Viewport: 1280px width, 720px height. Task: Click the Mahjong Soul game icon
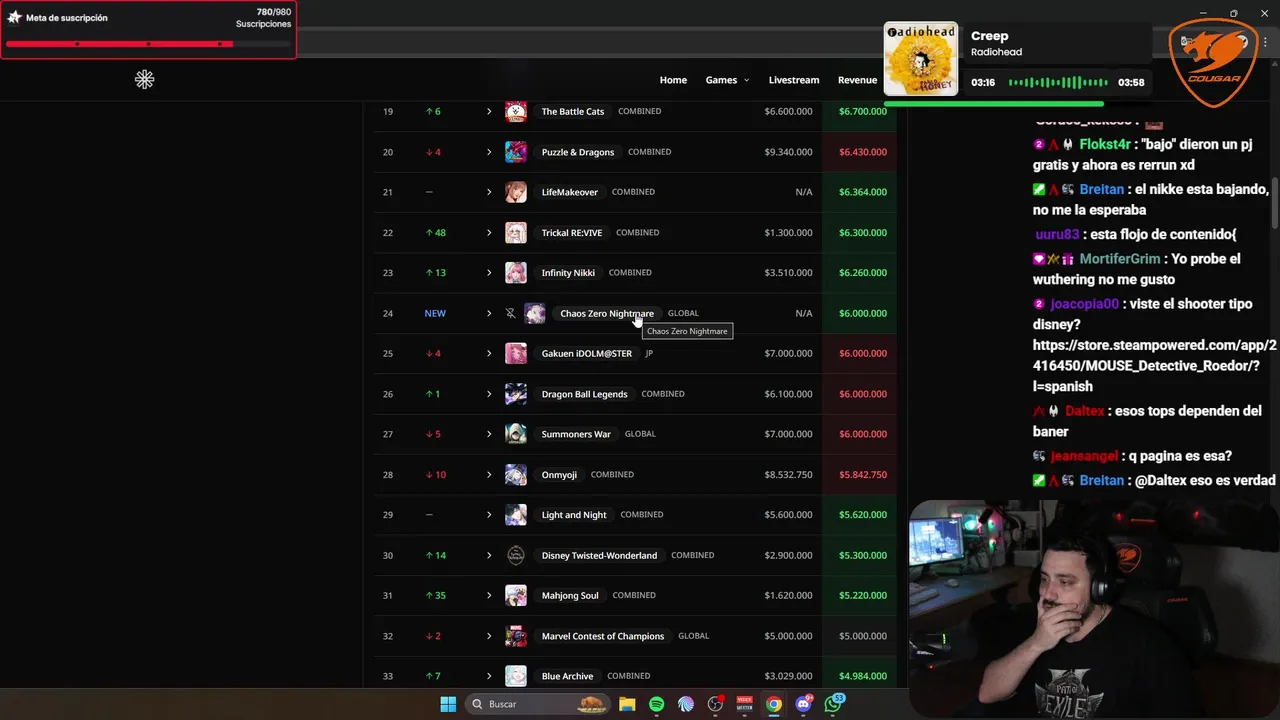point(516,595)
